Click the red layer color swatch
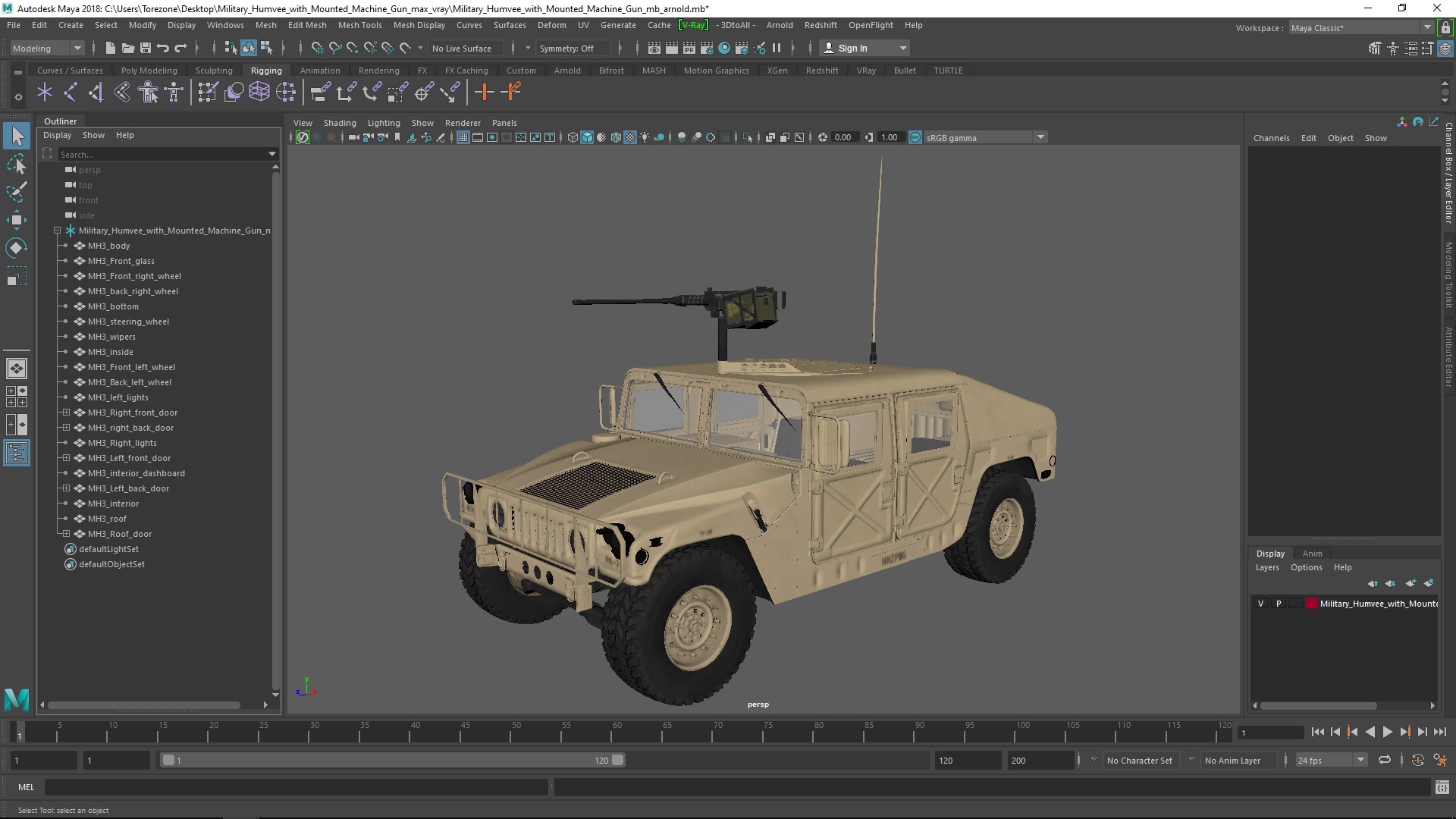The width and height of the screenshot is (1456, 819). point(1311,604)
